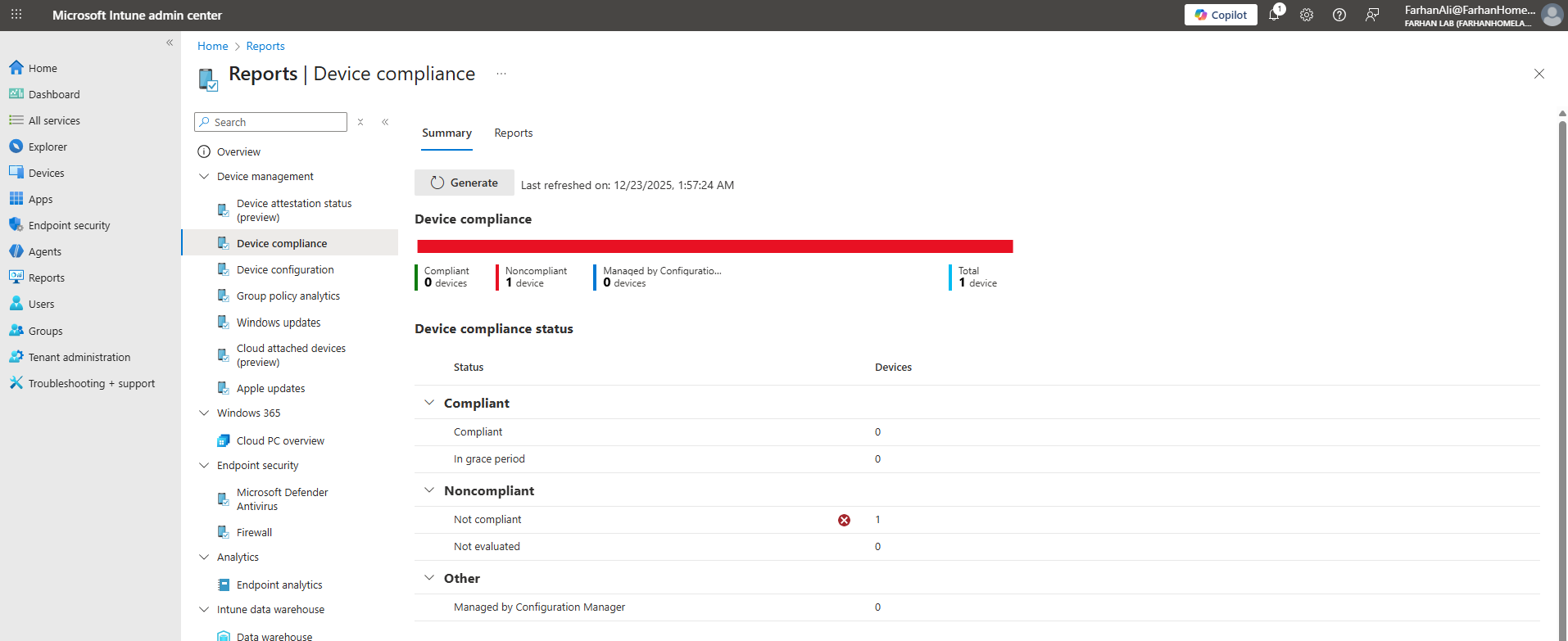Collapse the Device management tree section
The height and width of the screenshot is (641, 1568).
coord(204,177)
